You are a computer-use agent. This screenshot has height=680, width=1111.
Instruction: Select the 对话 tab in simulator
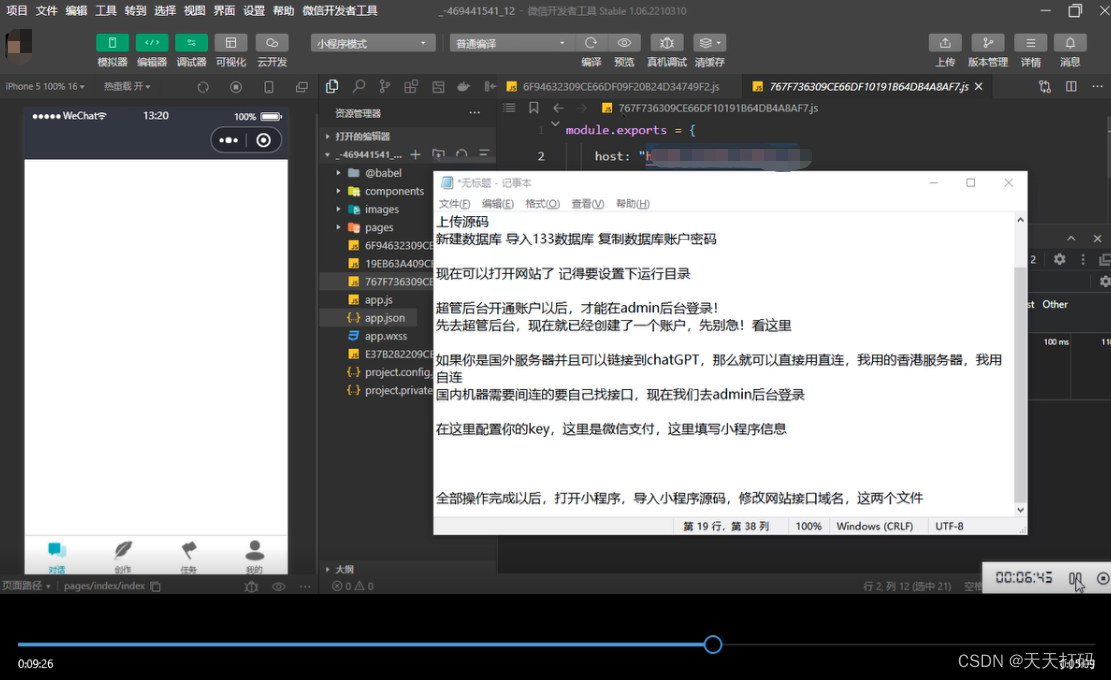pos(57,557)
